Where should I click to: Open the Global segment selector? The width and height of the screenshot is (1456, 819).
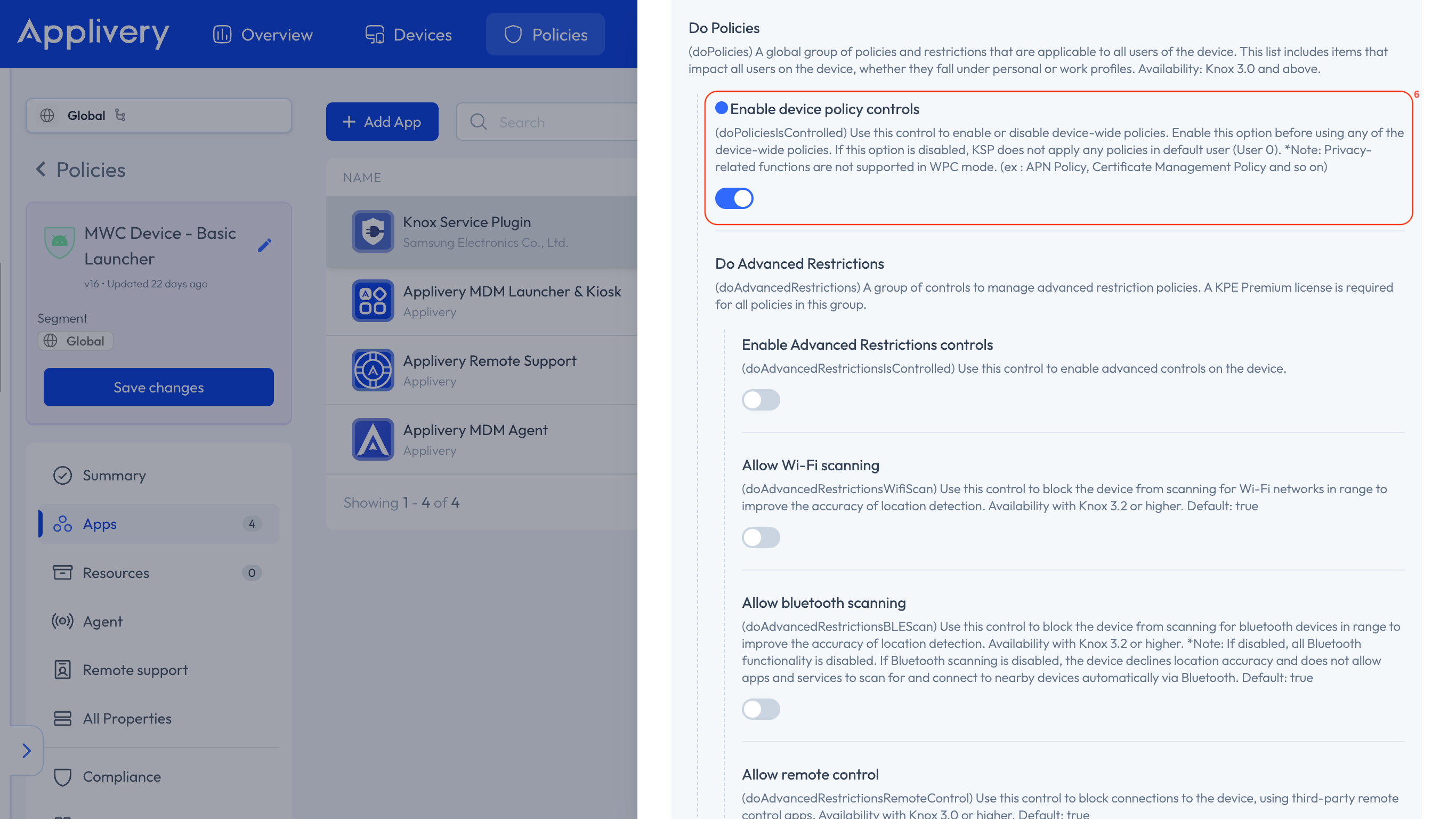click(158, 115)
